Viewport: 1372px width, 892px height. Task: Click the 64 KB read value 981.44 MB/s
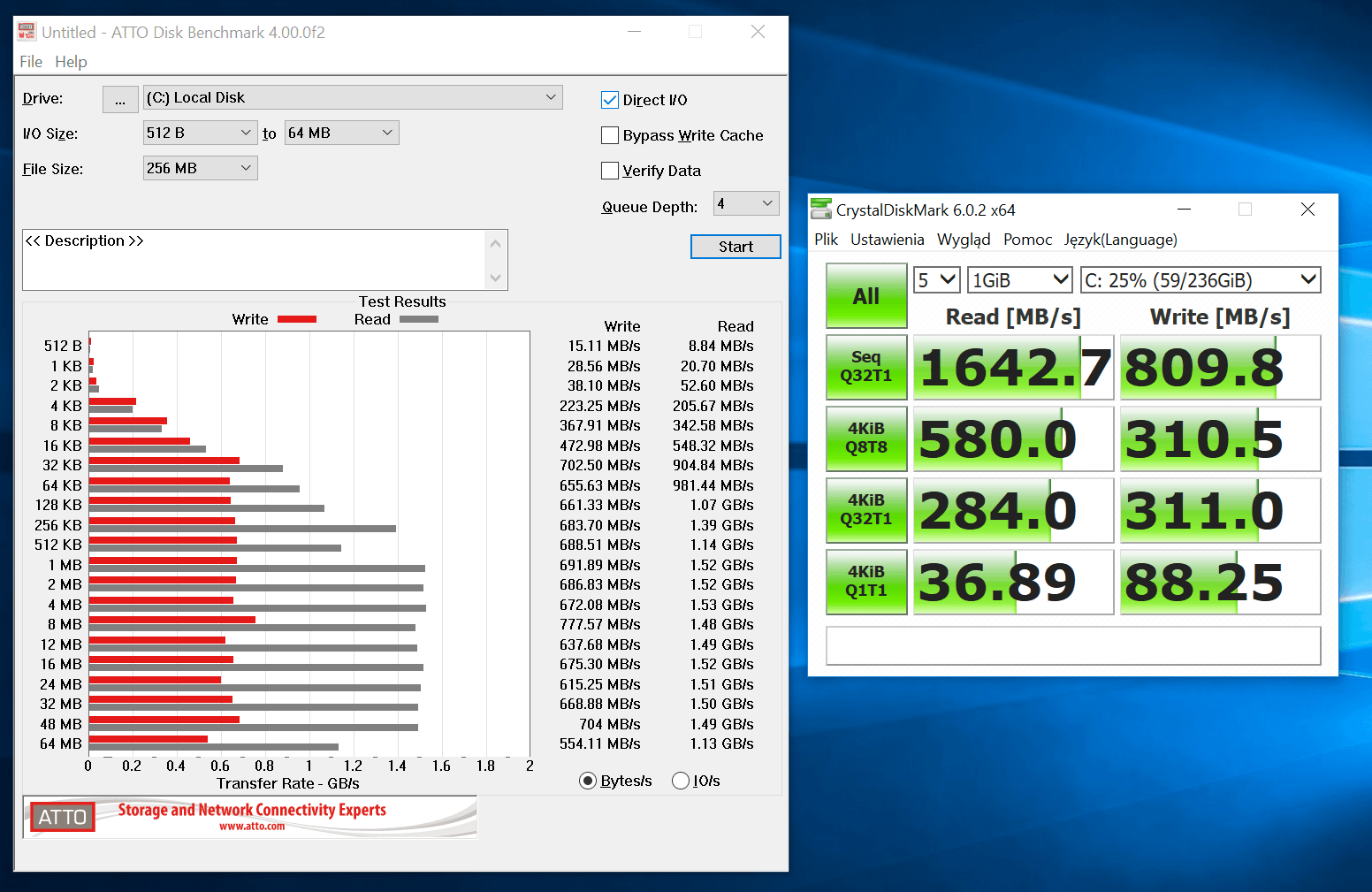click(713, 485)
